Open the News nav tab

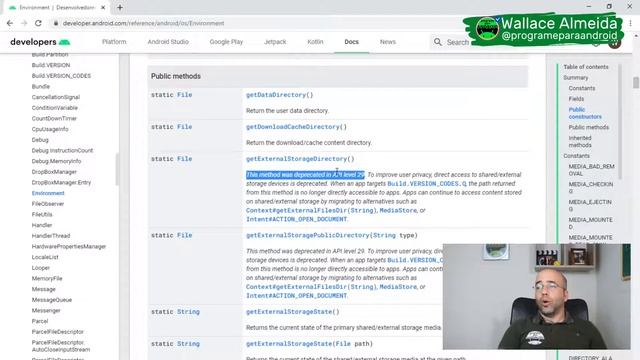click(x=388, y=42)
